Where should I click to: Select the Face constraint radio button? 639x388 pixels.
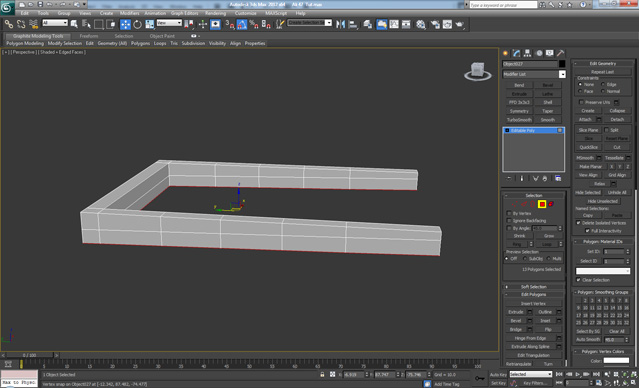[580, 91]
